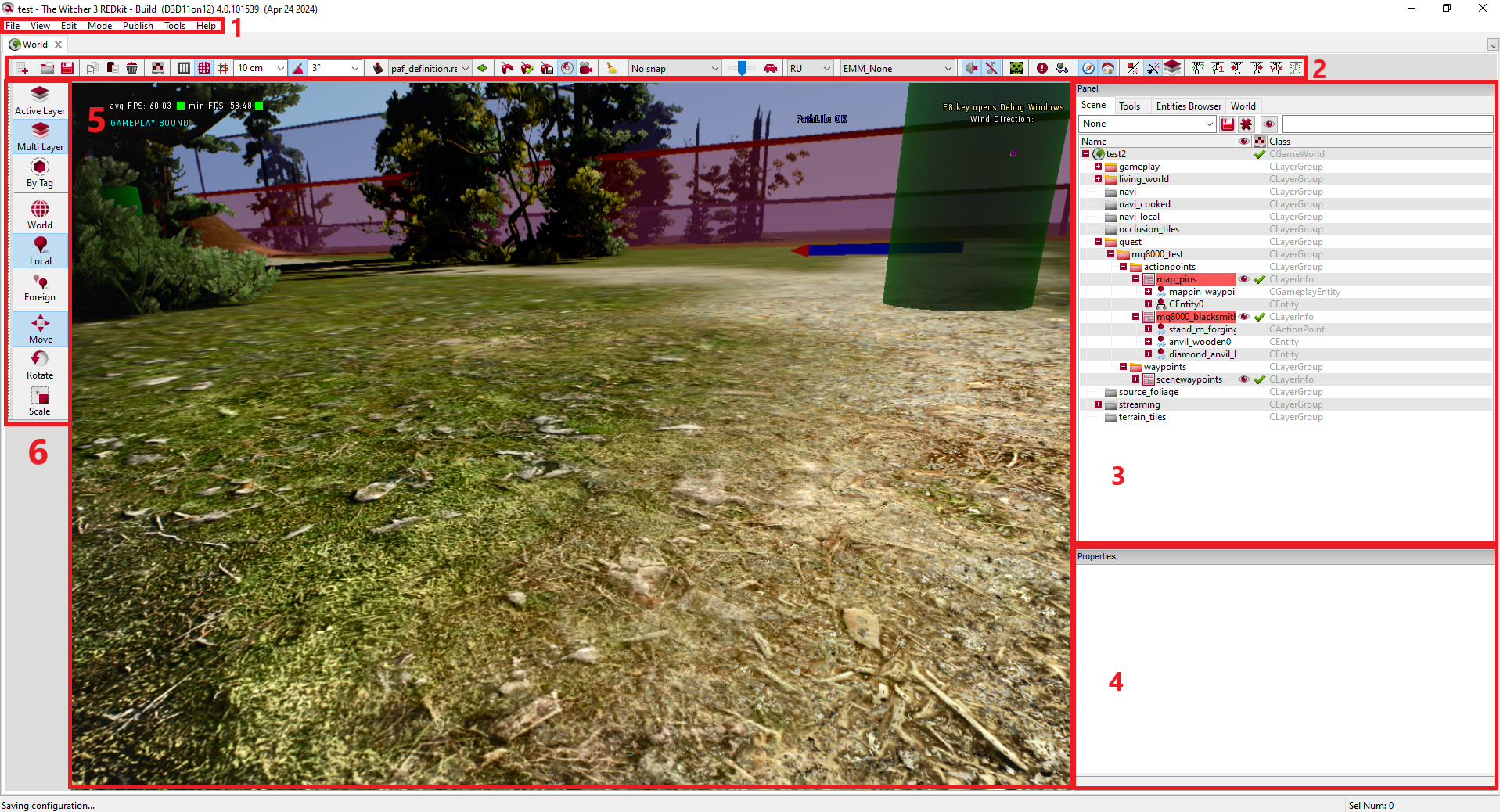Click the red save disk toolbar icon
This screenshot has width=1500, height=812.
67,68
